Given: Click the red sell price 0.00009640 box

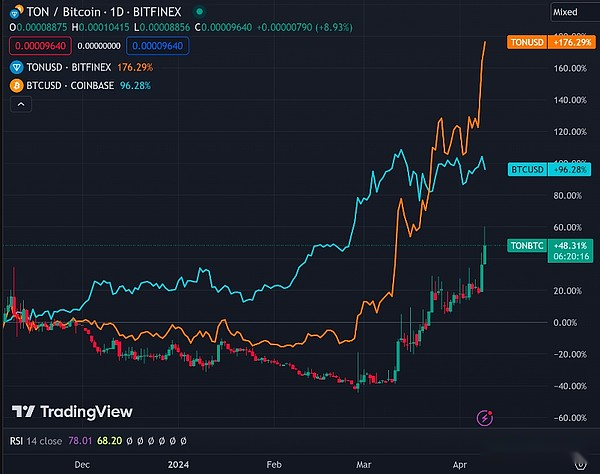Looking at the screenshot, I should click(x=40, y=46).
